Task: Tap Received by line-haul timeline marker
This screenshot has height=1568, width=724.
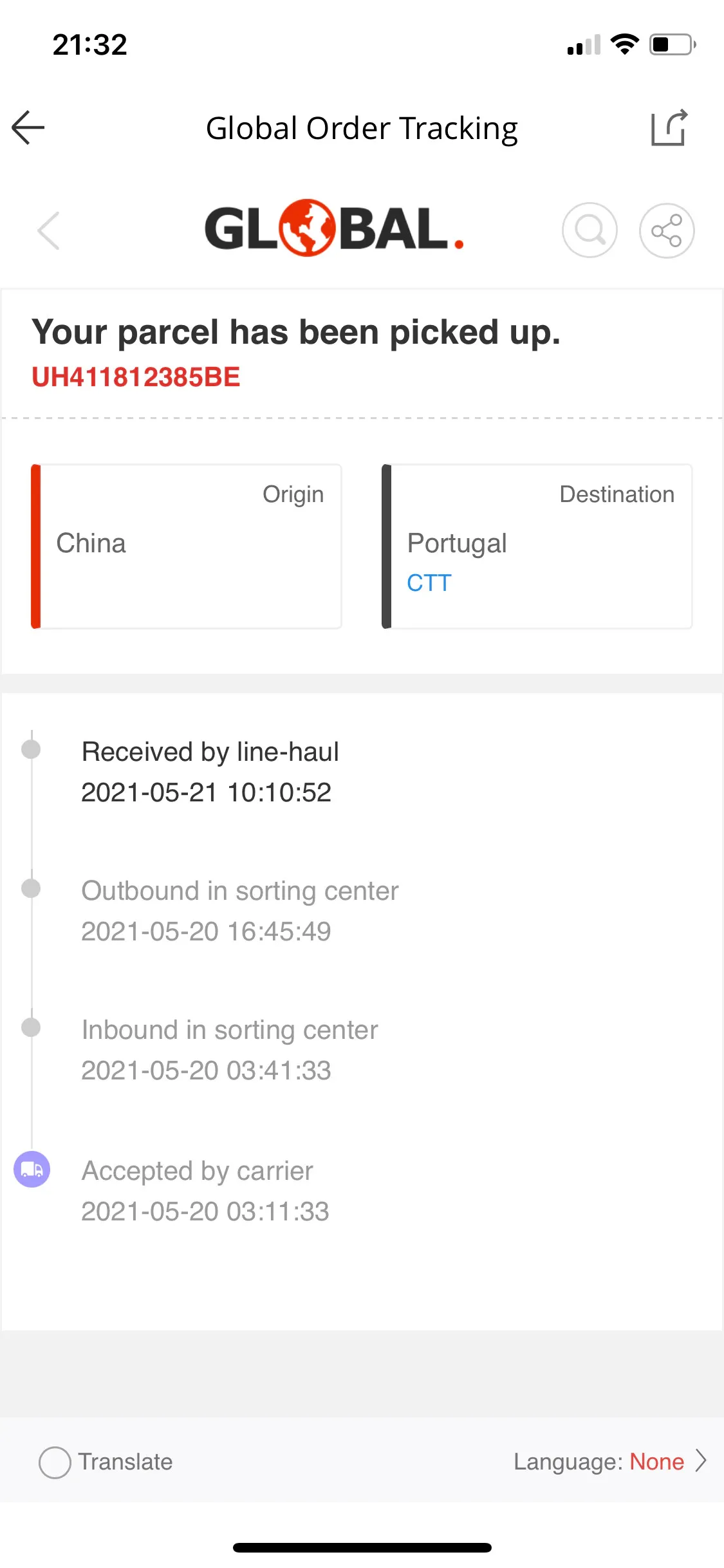Action: [x=31, y=749]
